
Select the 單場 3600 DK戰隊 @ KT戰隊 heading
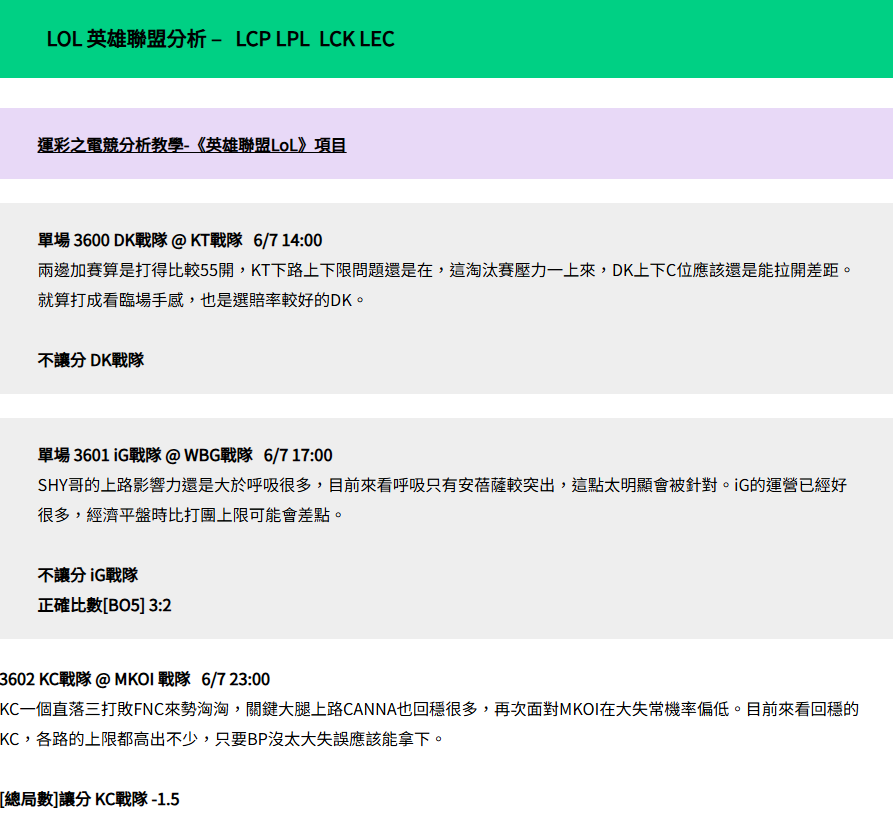tap(180, 240)
